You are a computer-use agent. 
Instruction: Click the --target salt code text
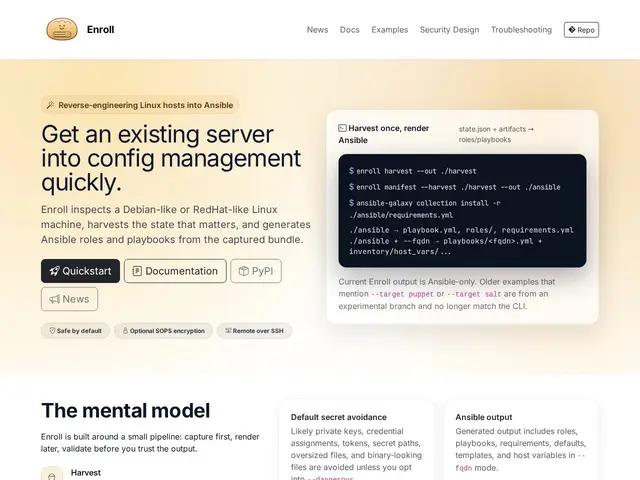(474, 294)
